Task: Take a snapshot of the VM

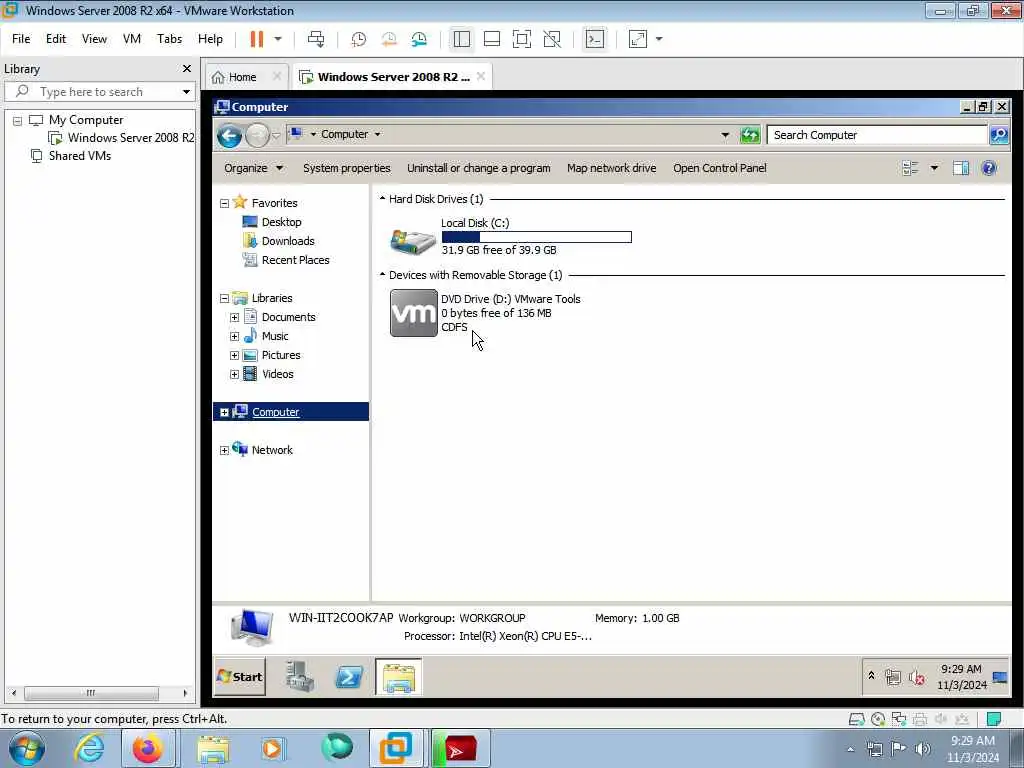Action: coord(359,39)
